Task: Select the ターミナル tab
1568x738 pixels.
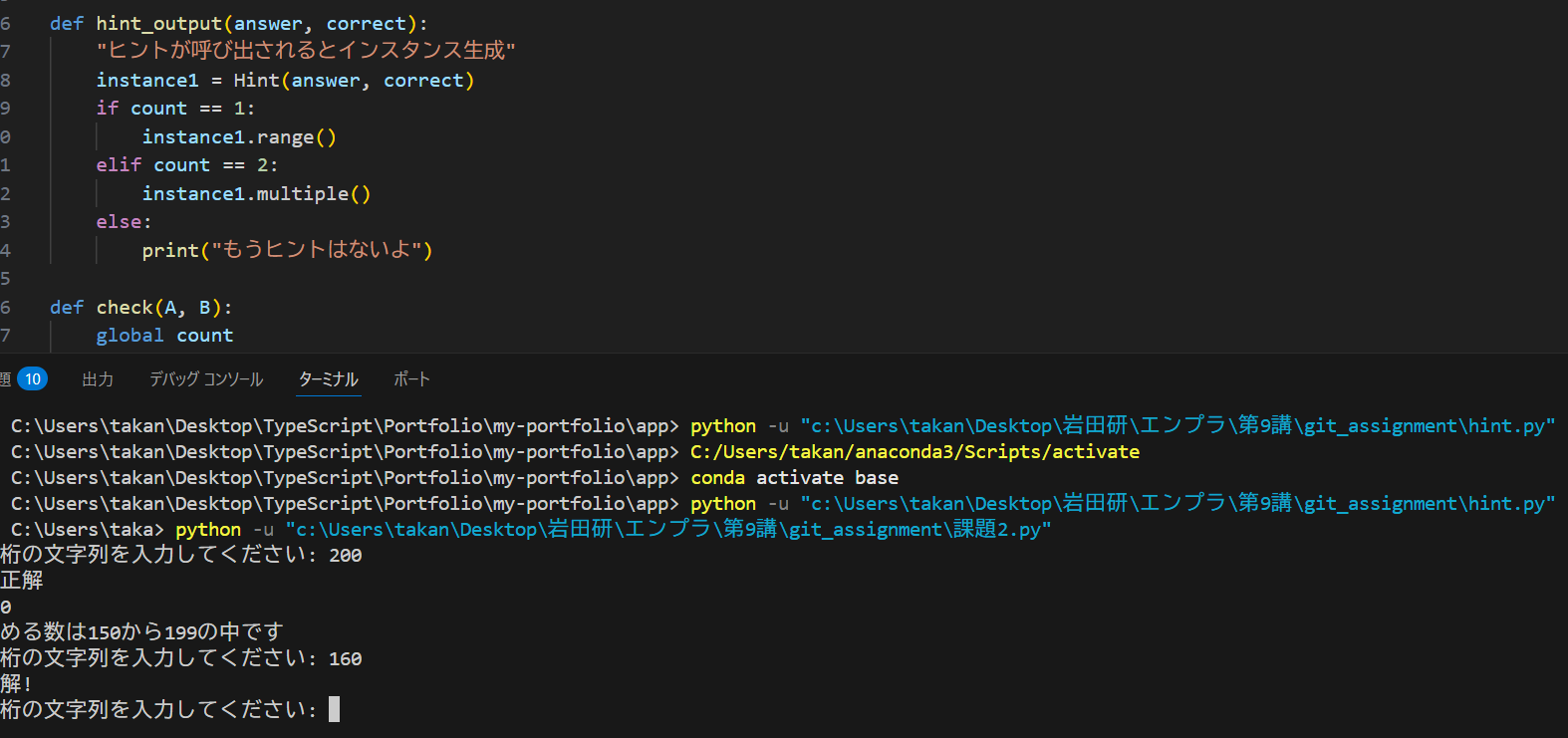Action: tap(328, 379)
